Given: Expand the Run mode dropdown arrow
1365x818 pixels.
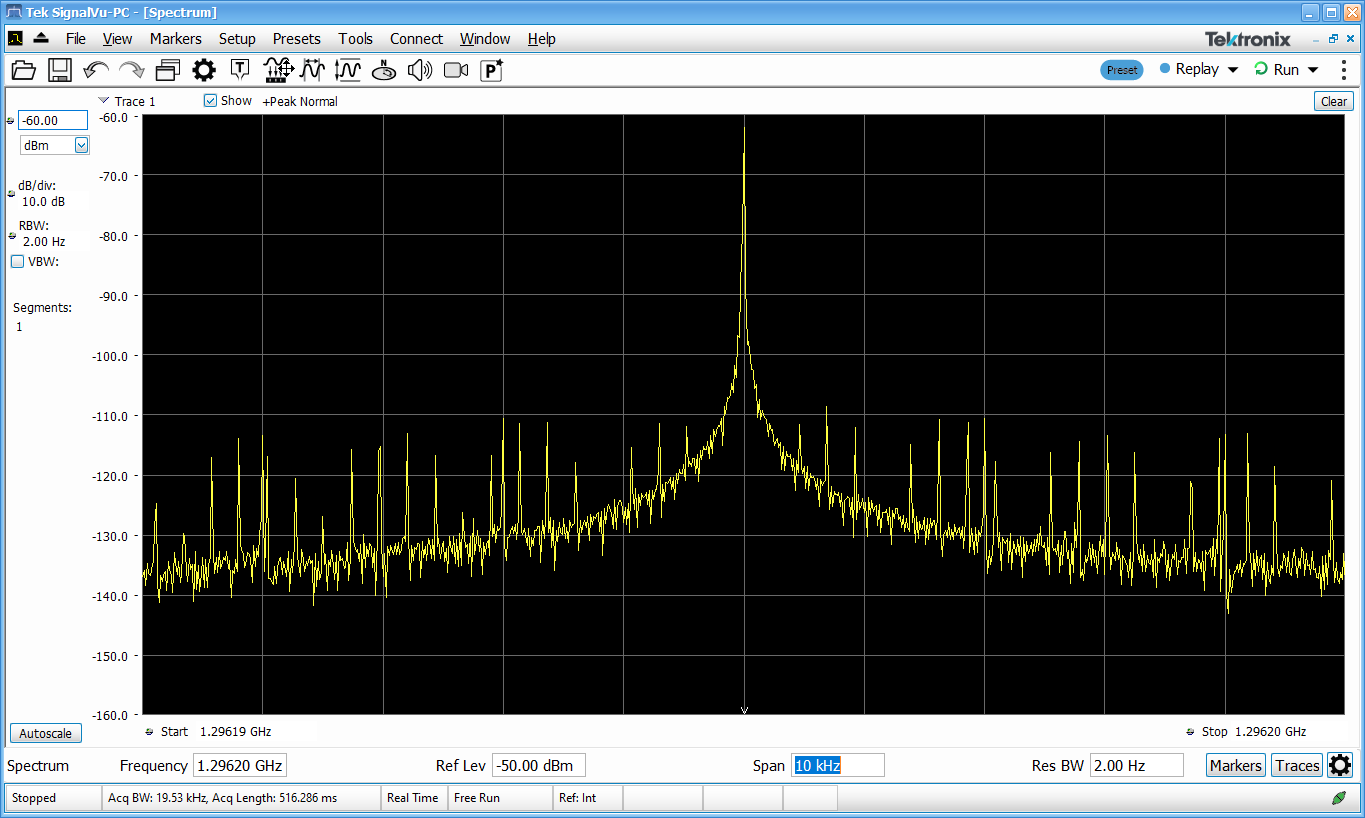Looking at the screenshot, I should coord(1313,70).
